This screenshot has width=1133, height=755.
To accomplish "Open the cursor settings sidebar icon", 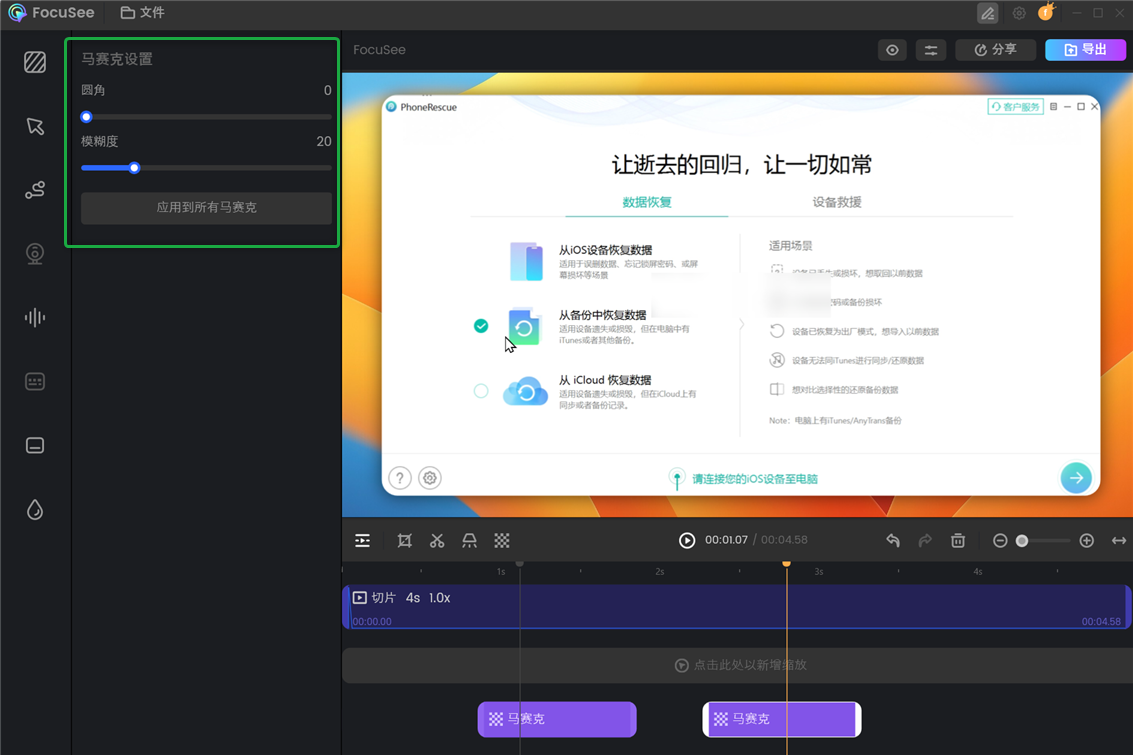I will 35,126.
